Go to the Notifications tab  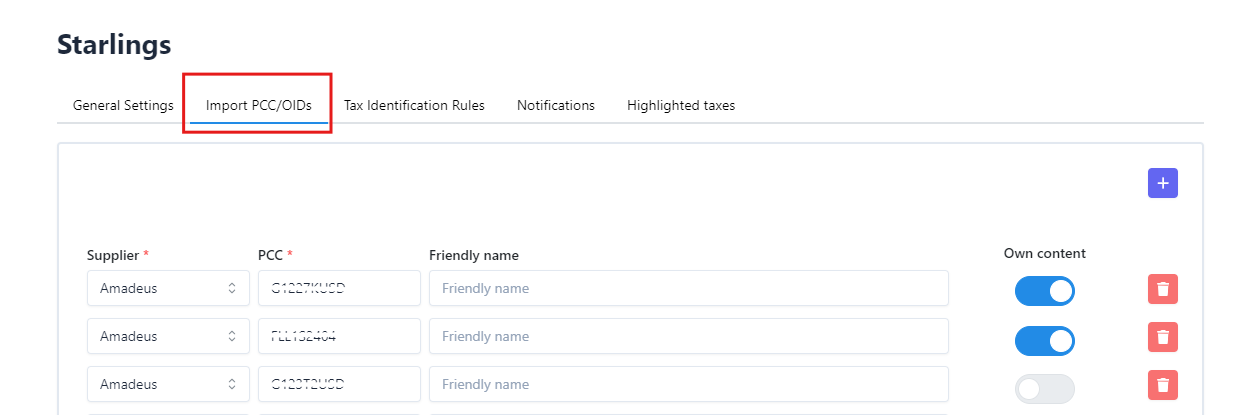tap(555, 105)
